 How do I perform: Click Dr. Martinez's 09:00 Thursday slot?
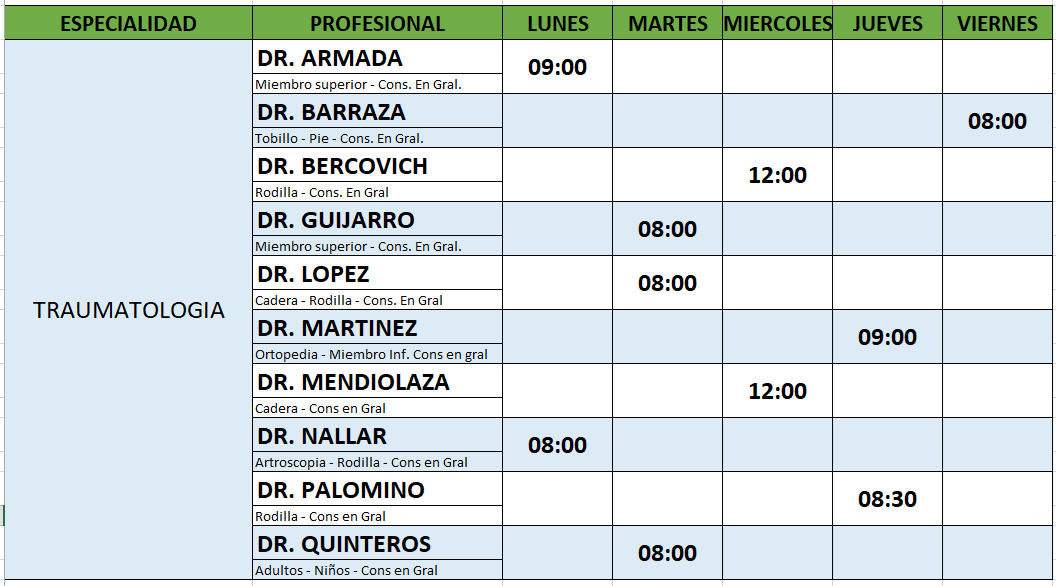pos(887,338)
